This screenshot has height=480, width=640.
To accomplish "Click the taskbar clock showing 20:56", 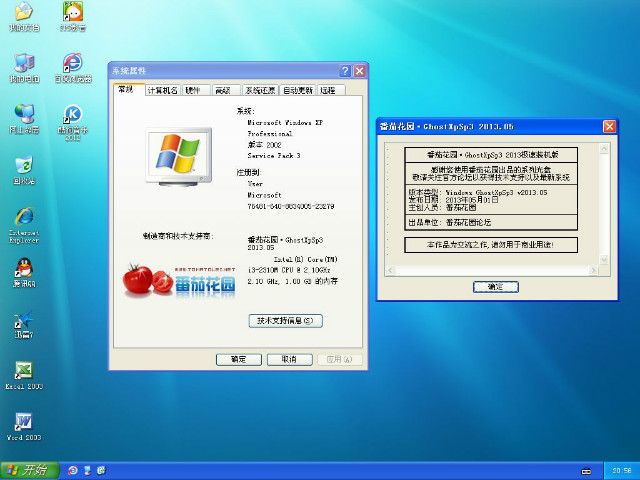I will [622, 471].
